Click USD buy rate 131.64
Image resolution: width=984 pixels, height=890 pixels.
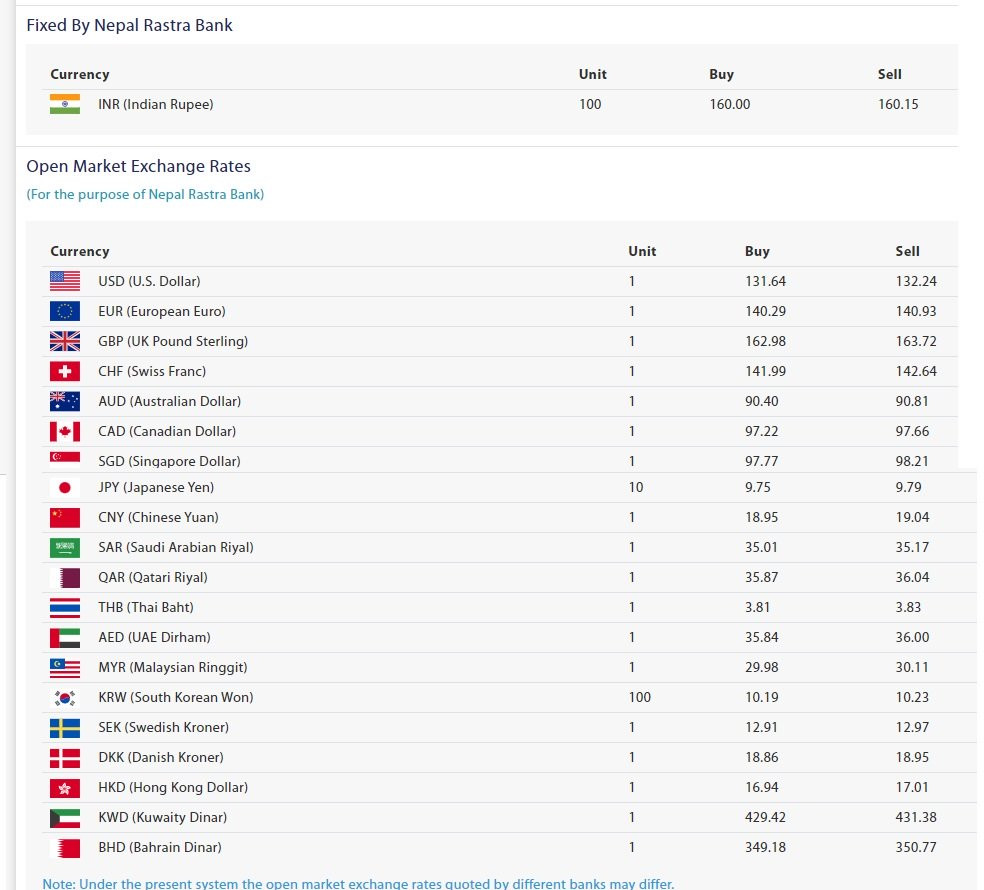point(766,281)
